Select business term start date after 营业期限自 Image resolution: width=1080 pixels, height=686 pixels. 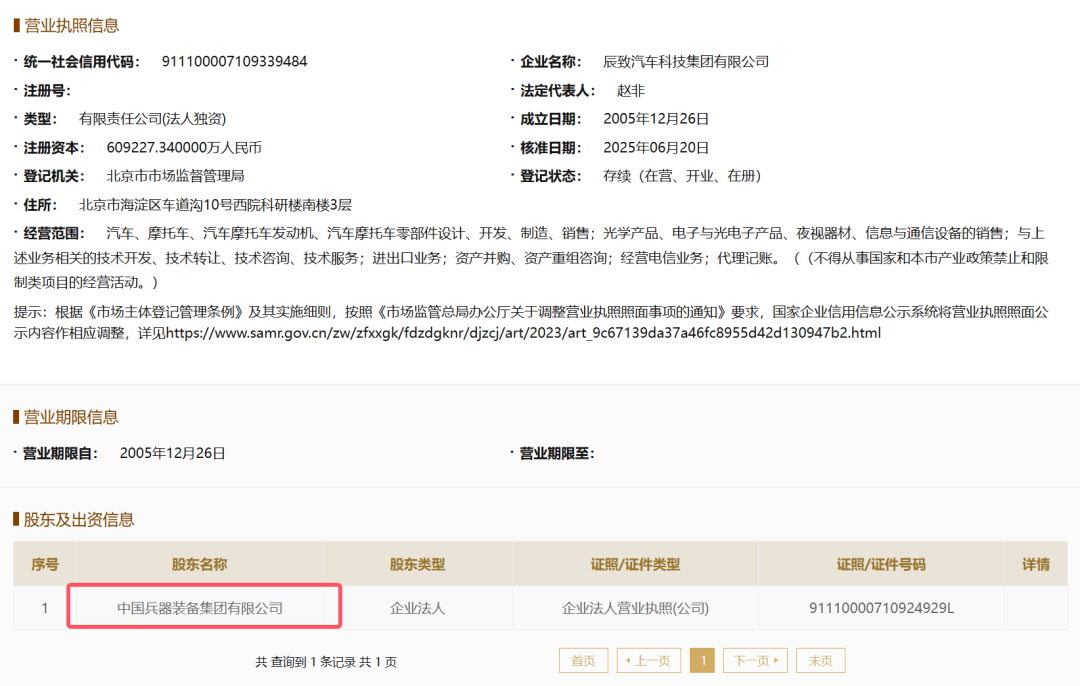[x=173, y=453]
